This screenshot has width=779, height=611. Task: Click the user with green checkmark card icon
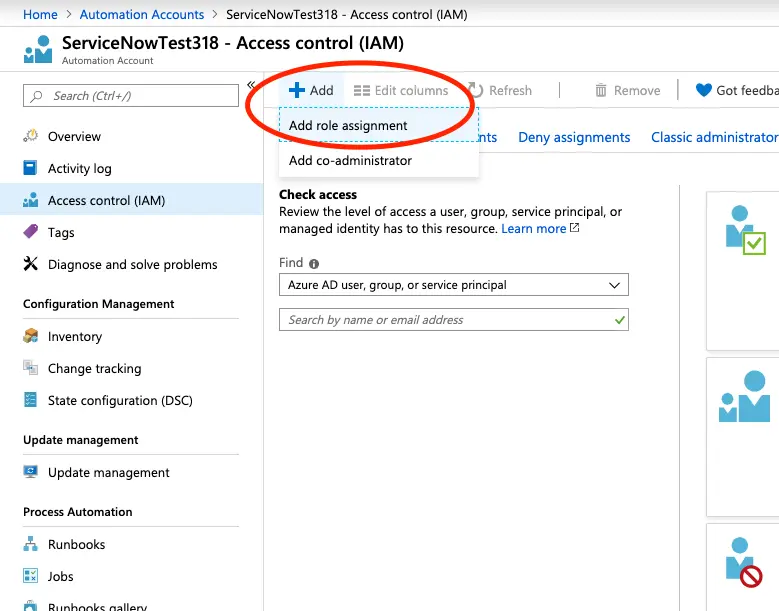pos(745,229)
